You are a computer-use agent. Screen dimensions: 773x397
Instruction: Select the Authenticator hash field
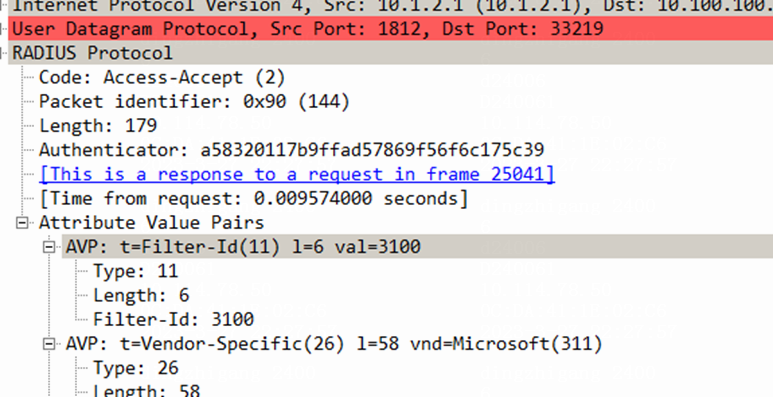coord(291,150)
